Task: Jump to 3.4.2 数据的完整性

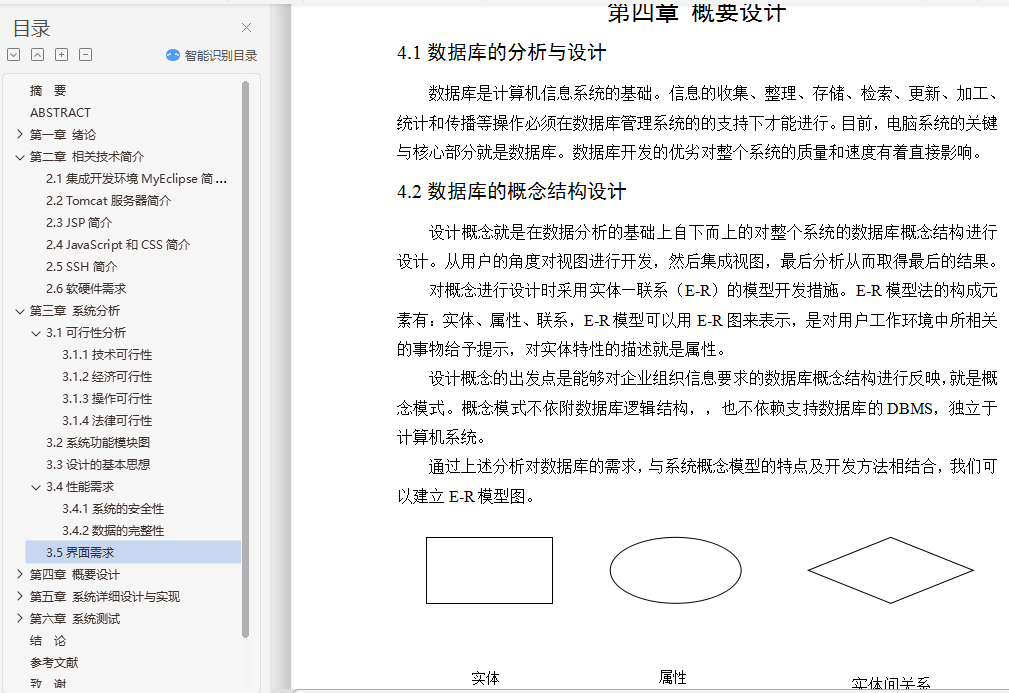Action: coord(113,530)
